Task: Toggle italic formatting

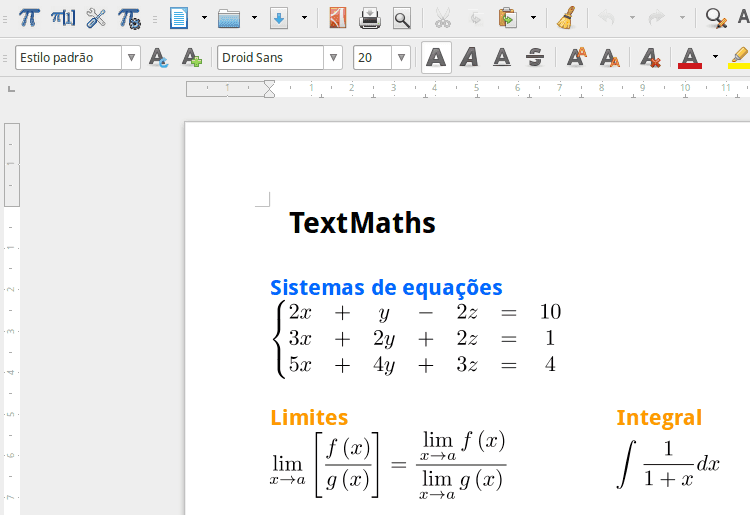Action: pos(469,58)
